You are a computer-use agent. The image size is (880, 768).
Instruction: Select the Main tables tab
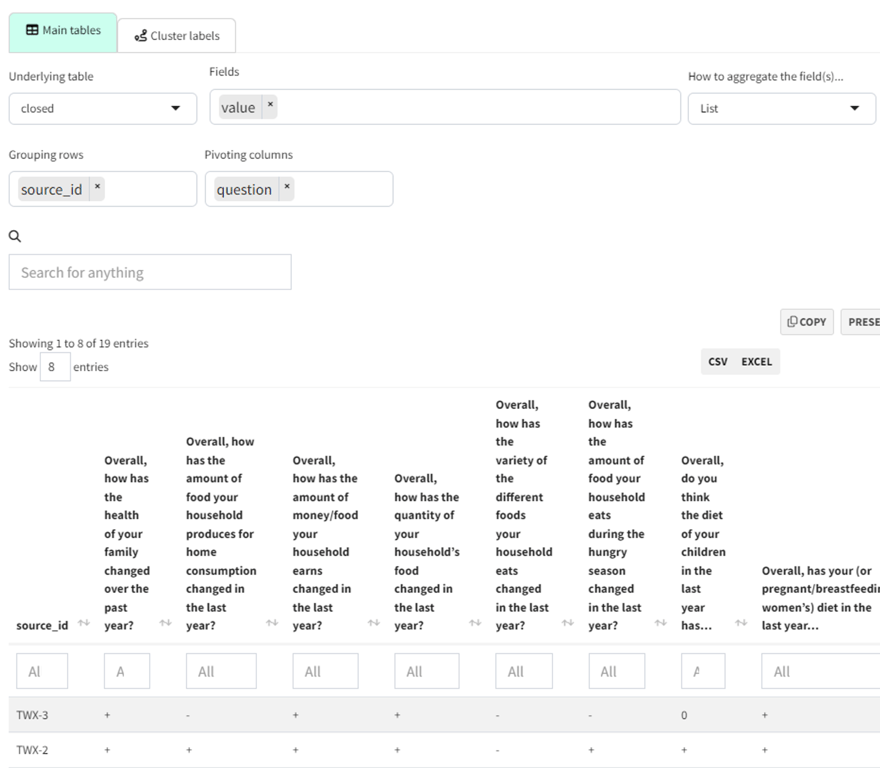tap(63, 31)
